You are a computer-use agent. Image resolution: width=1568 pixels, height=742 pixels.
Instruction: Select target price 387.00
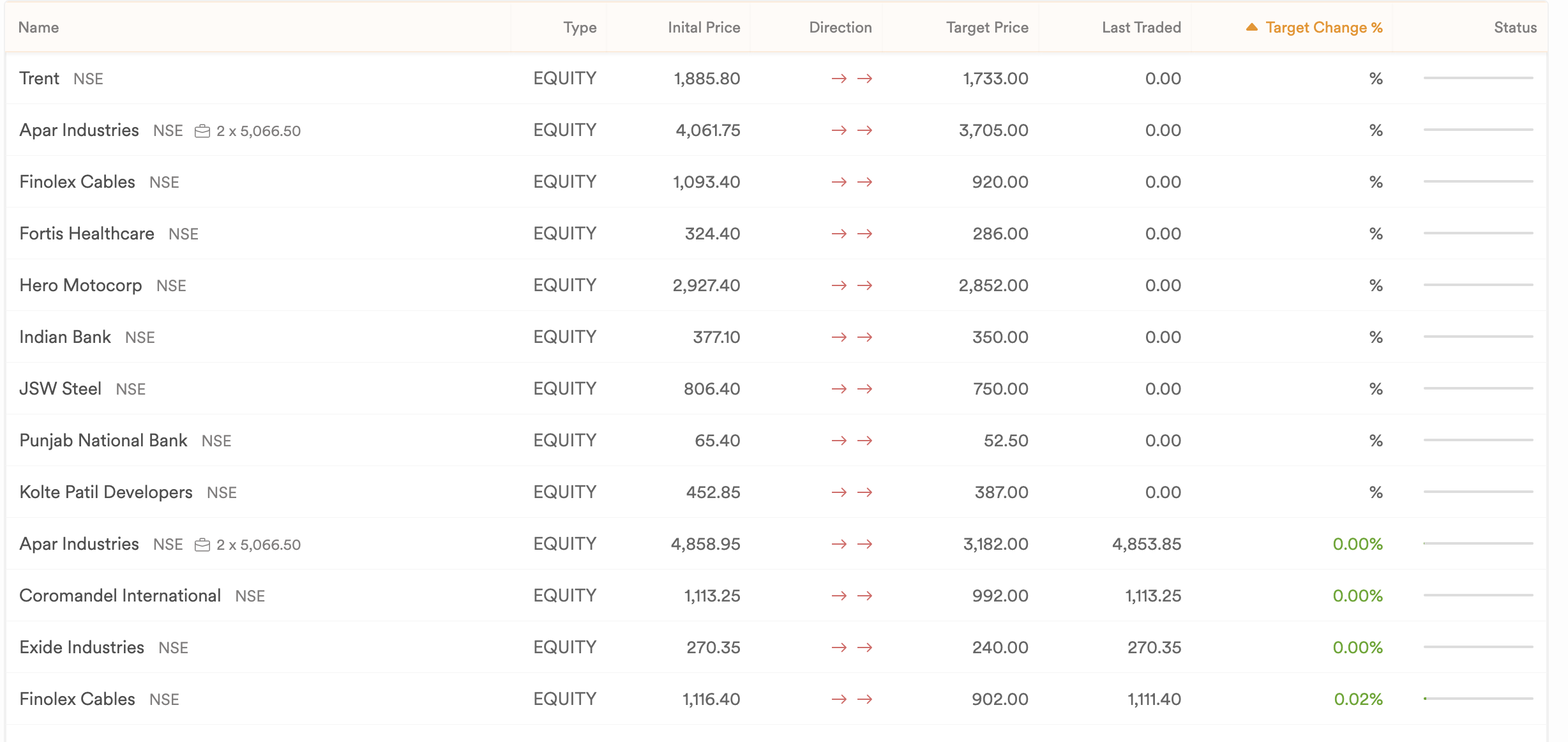(x=1001, y=492)
